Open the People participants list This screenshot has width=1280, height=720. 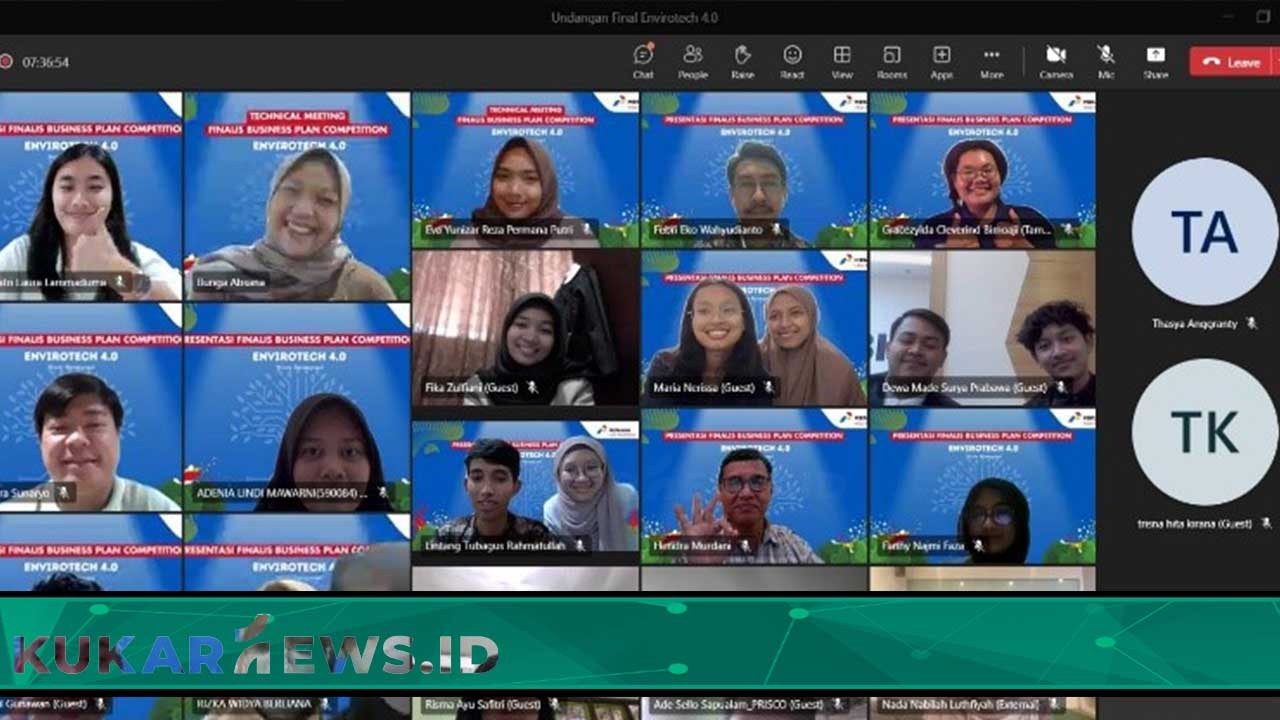[x=692, y=60]
